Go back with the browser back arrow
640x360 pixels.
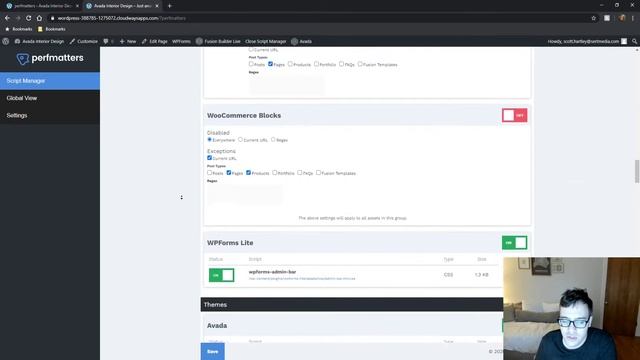(7, 18)
